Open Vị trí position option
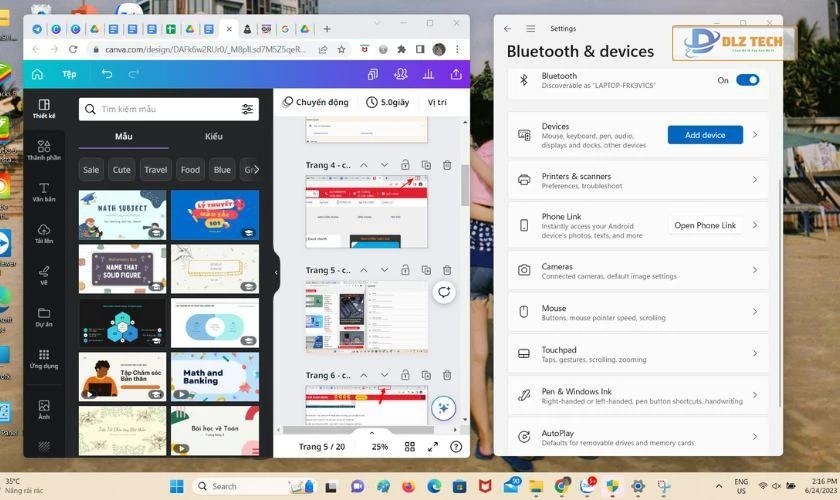This screenshot has width=840, height=500. [x=437, y=102]
